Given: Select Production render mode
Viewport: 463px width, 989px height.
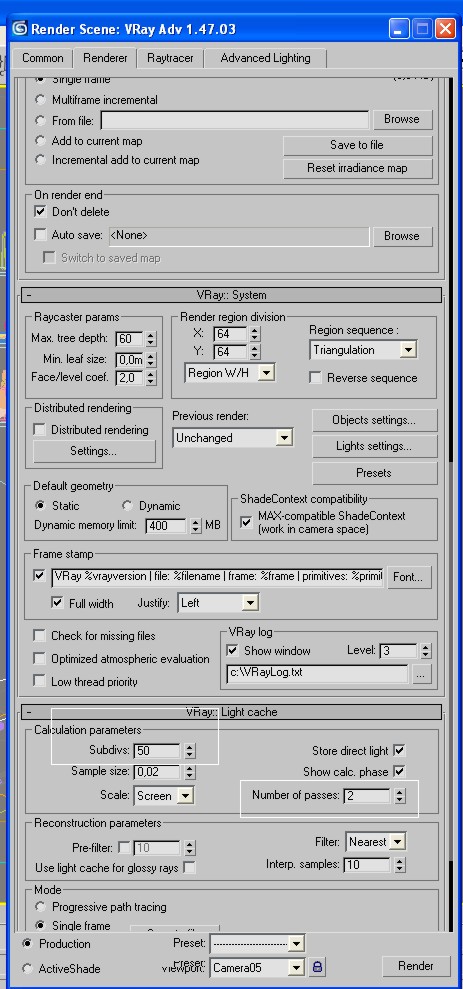Looking at the screenshot, I should tap(27, 944).
